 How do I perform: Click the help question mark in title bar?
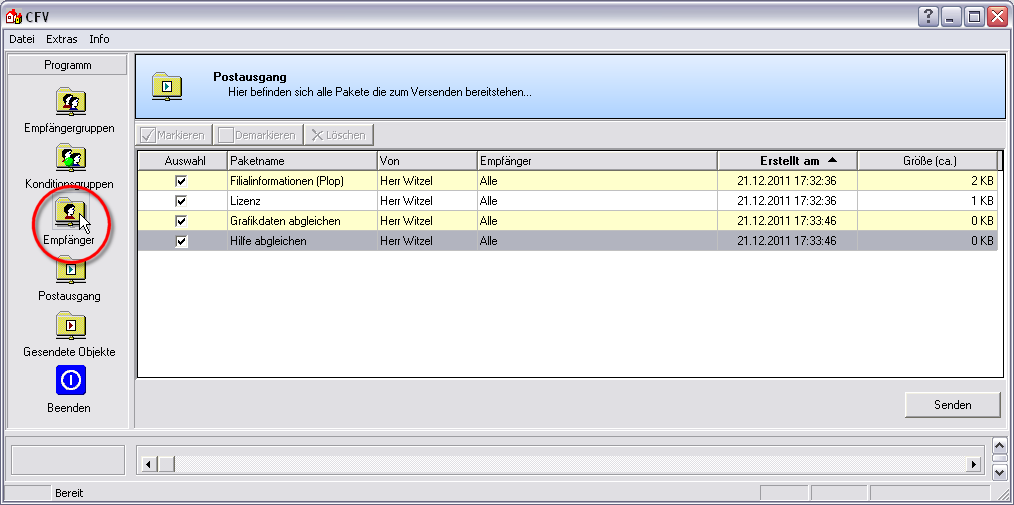928,16
